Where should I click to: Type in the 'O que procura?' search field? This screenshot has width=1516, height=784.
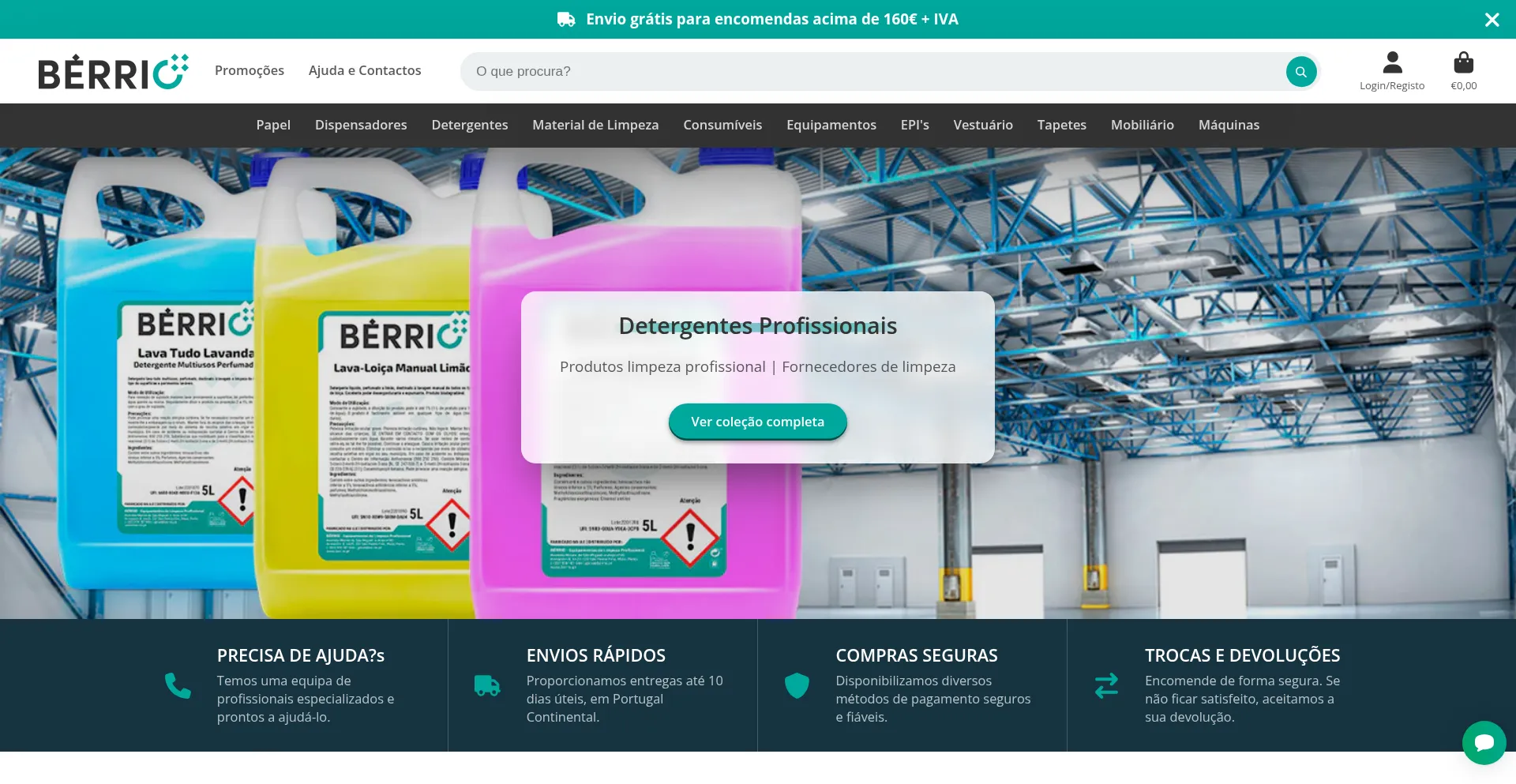click(x=869, y=72)
